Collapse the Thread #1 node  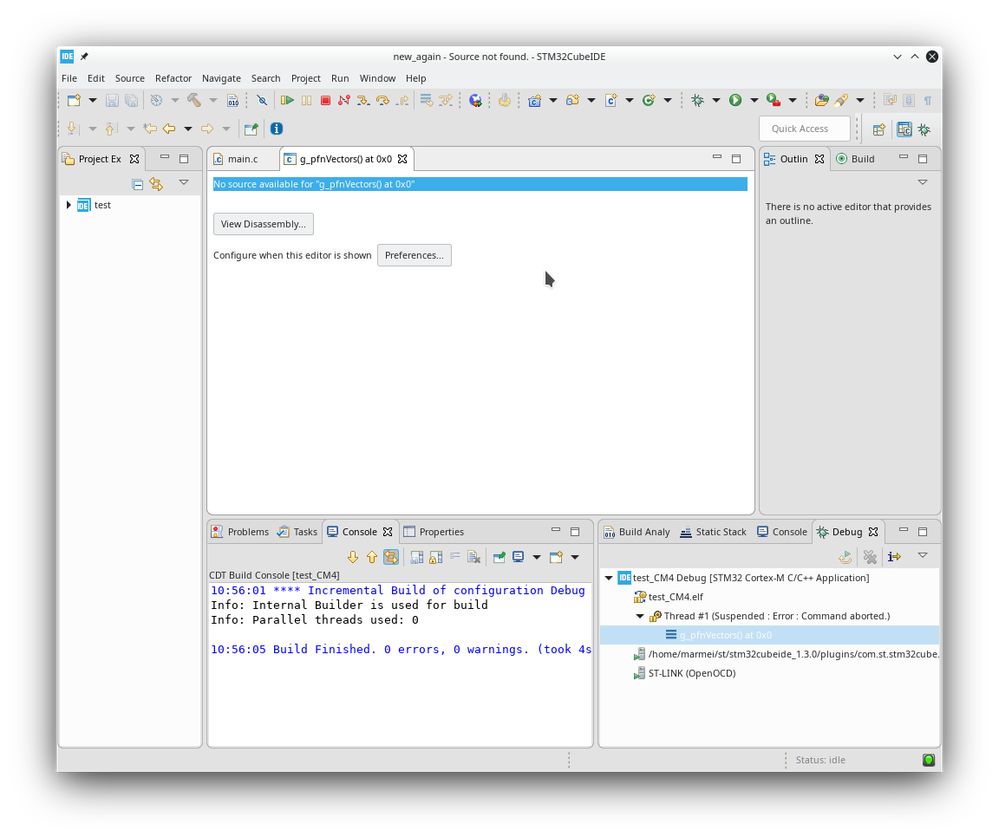(x=640, y=616)
